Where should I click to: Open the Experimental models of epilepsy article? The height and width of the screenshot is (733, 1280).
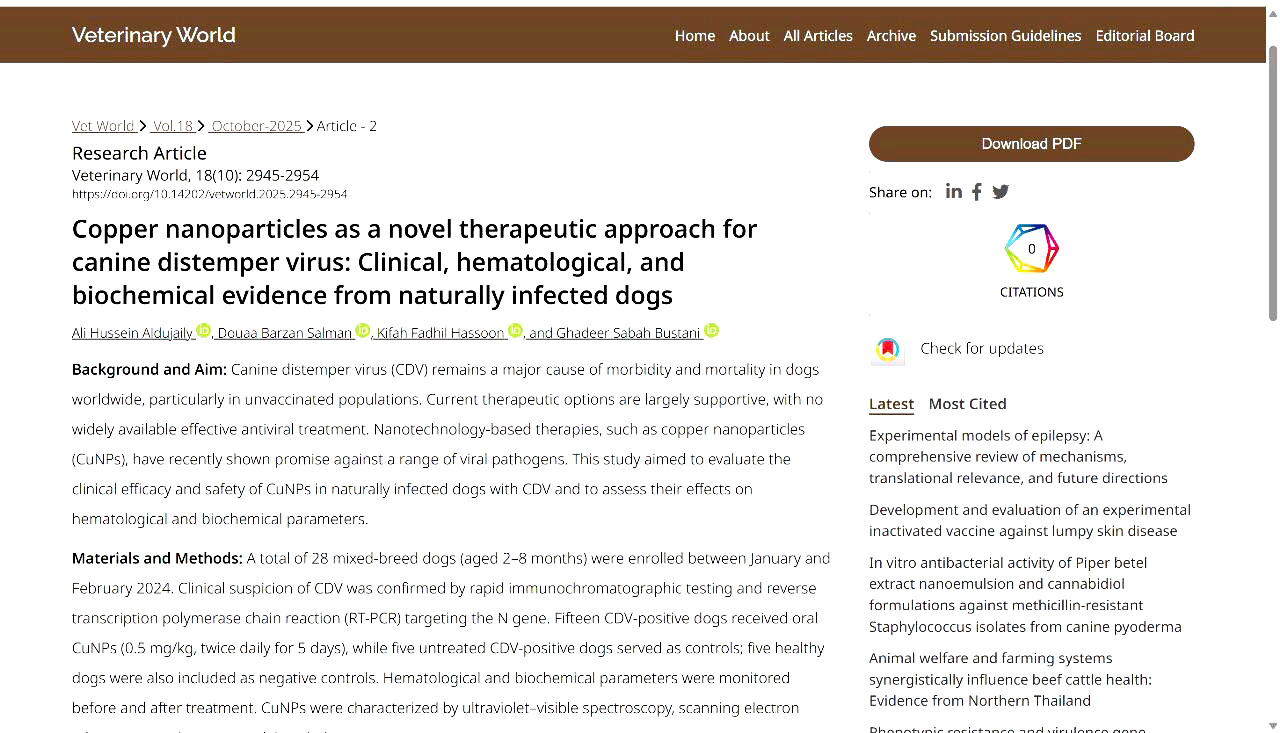click(x=1018, y=457)
